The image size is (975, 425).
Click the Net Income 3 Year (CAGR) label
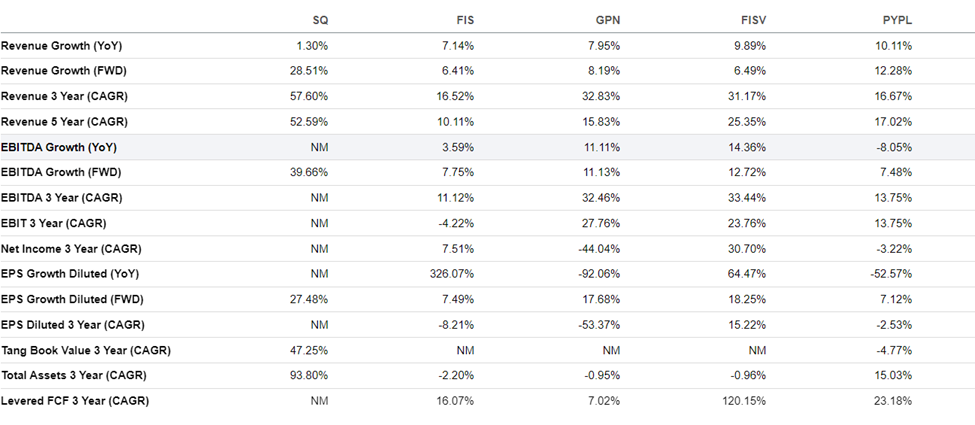(x=71, y=249)
